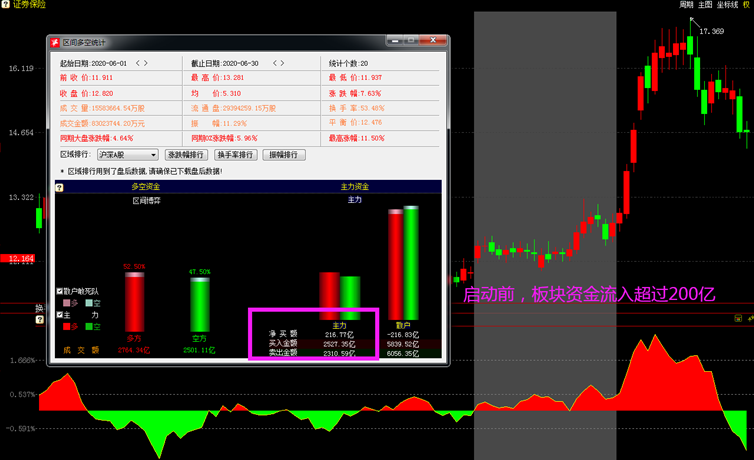Click next arrow beside 起始日期
754x460 pixels.
click(x=146, y=63)
